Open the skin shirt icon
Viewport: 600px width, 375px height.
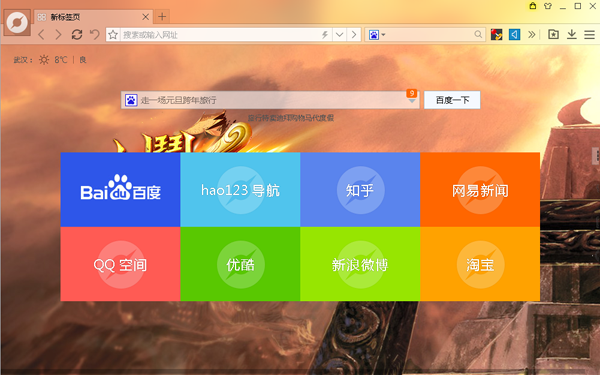coord(548,6)
